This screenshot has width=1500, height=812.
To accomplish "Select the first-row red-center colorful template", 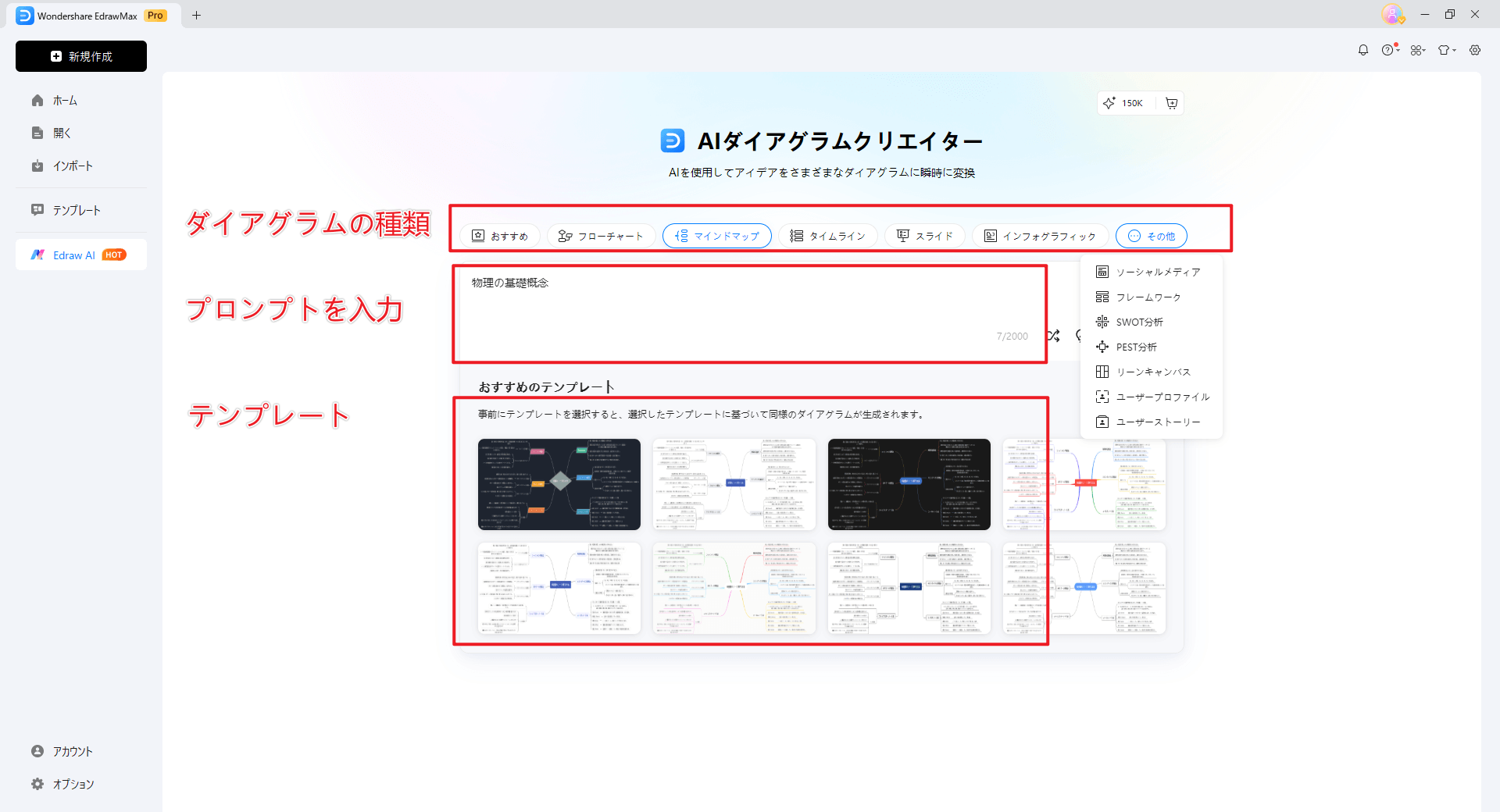I will (x=1084, y=484).
